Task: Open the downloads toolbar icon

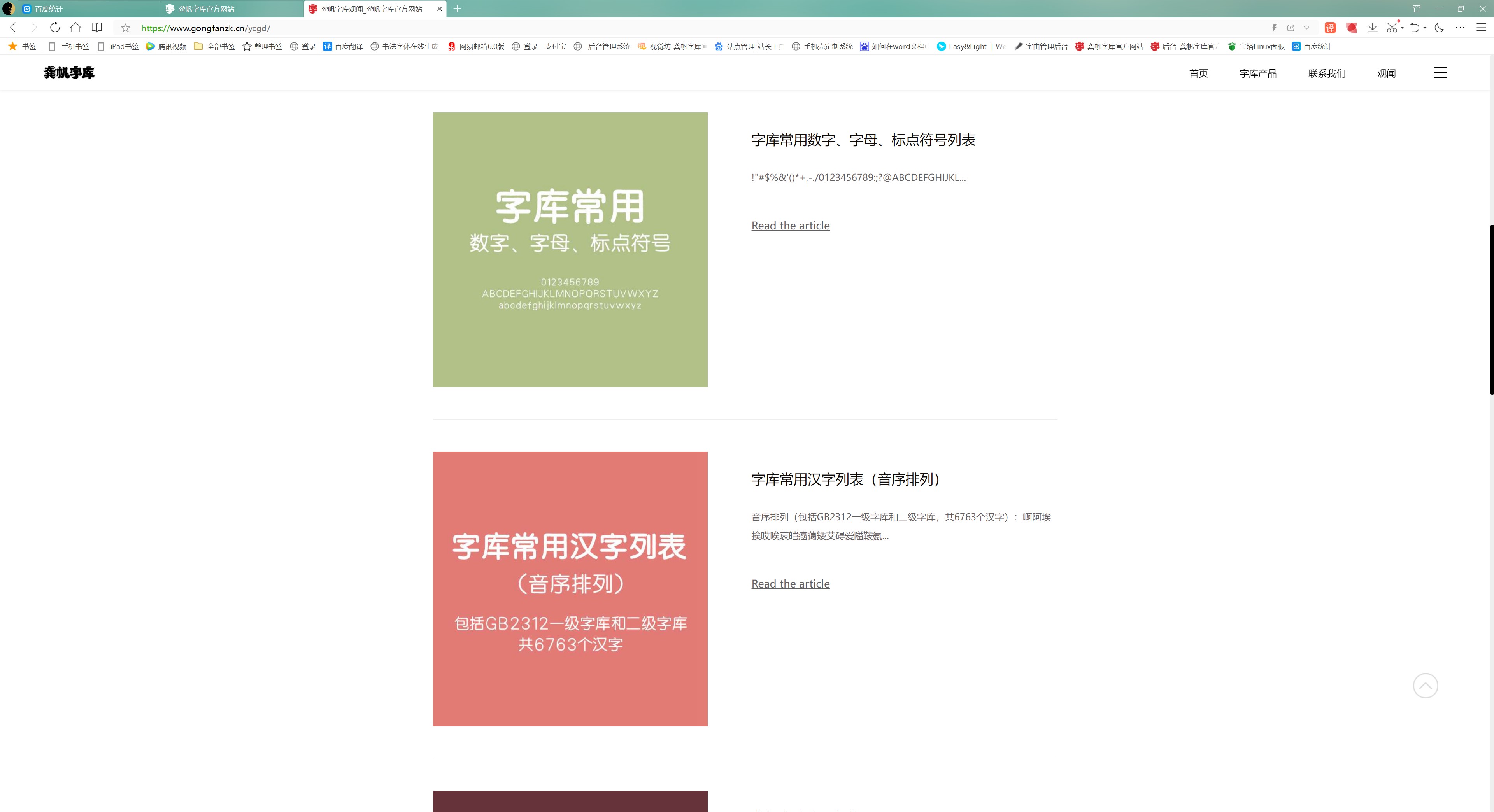Action: (1372, 28)
